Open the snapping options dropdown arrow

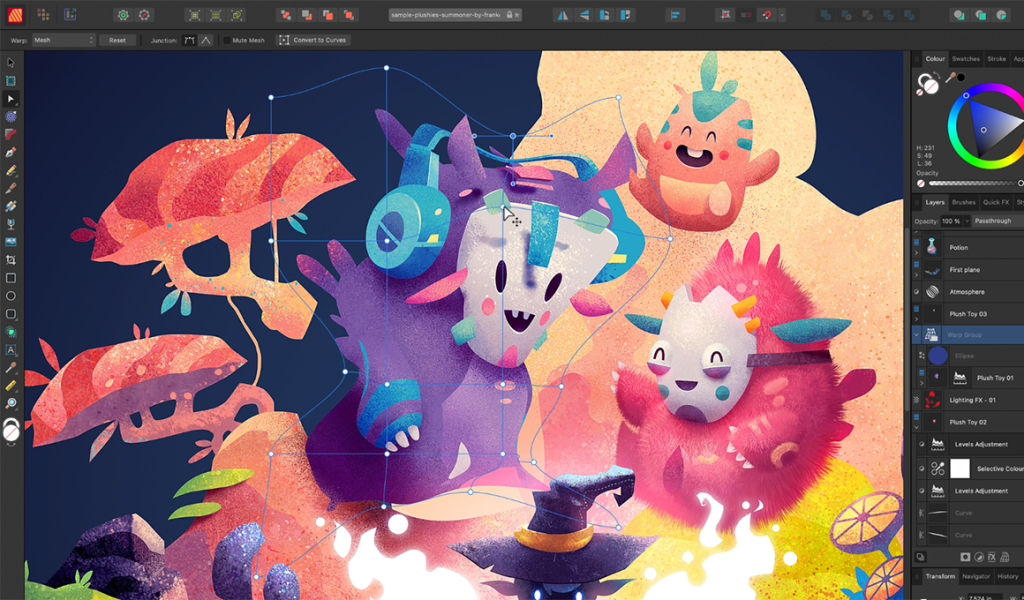click(x=782, y=15)
